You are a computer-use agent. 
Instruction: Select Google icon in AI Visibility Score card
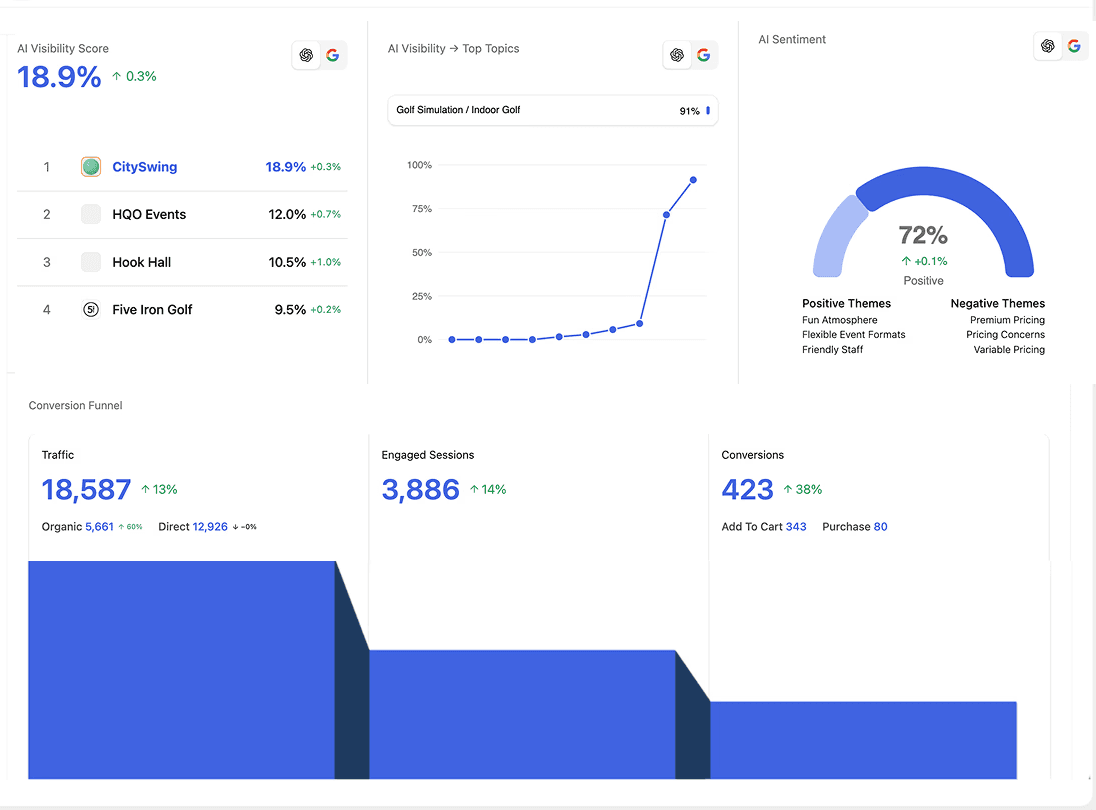pos(333,55)
